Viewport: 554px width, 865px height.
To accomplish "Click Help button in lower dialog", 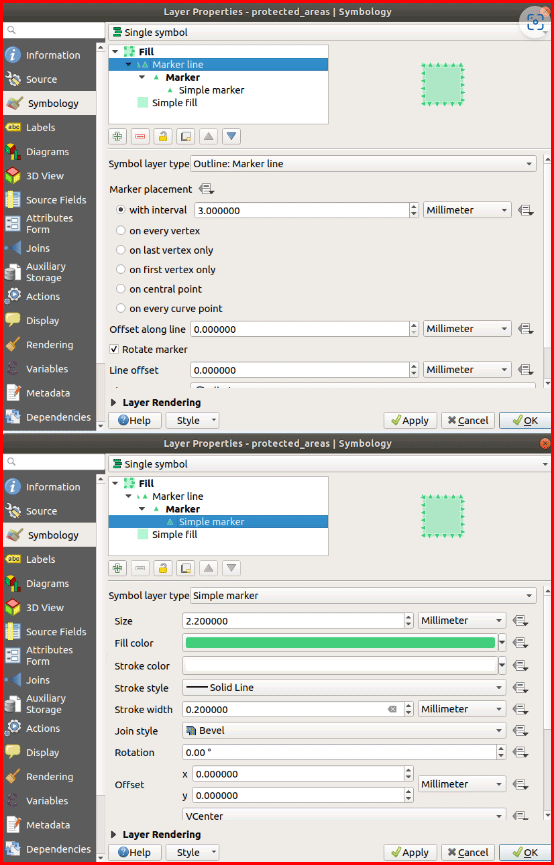I will pos(135,852).
